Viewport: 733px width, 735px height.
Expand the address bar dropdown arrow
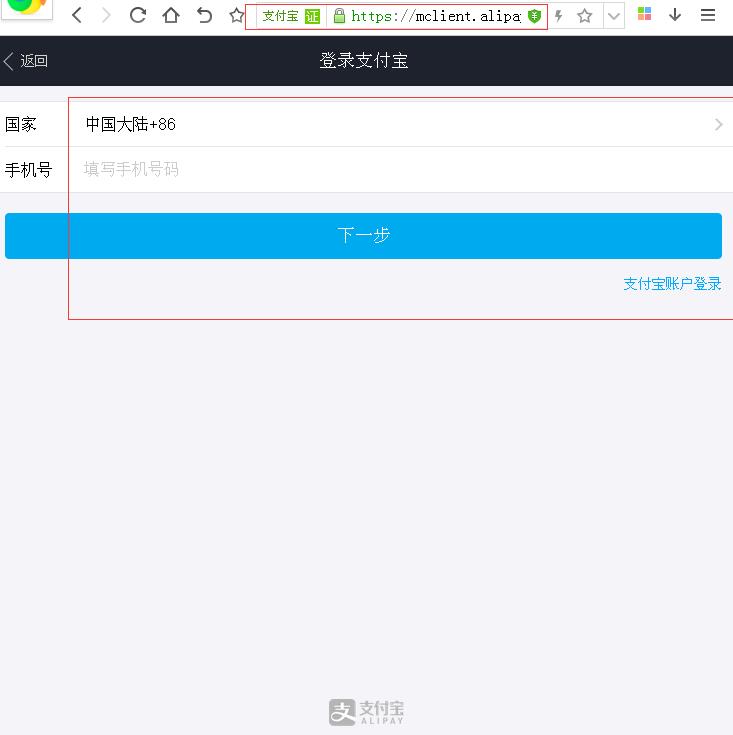(x=613, y=16)
